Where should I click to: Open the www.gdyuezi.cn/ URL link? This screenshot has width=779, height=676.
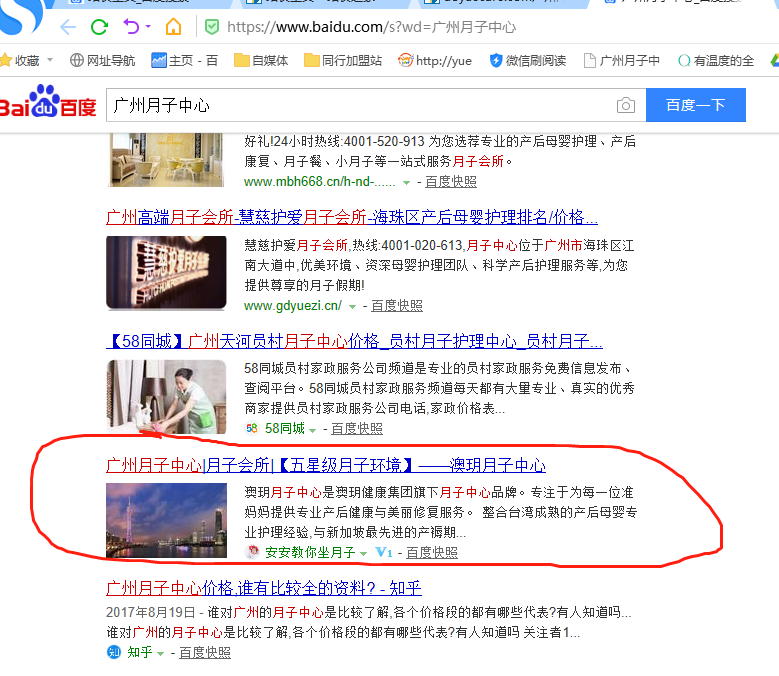(x=293, y=305)
